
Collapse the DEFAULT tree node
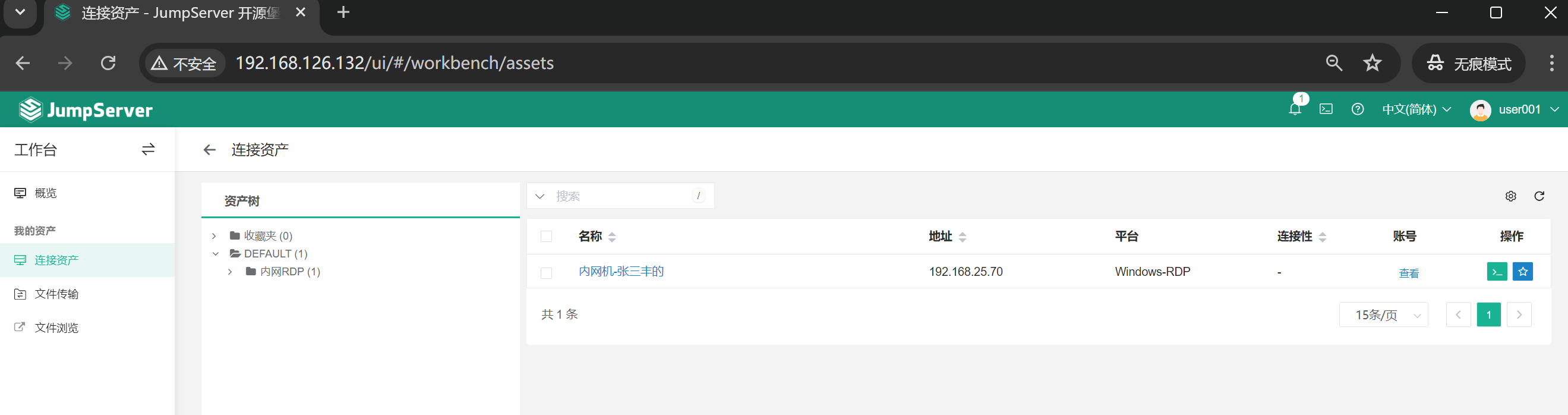(x=216, y=253)
